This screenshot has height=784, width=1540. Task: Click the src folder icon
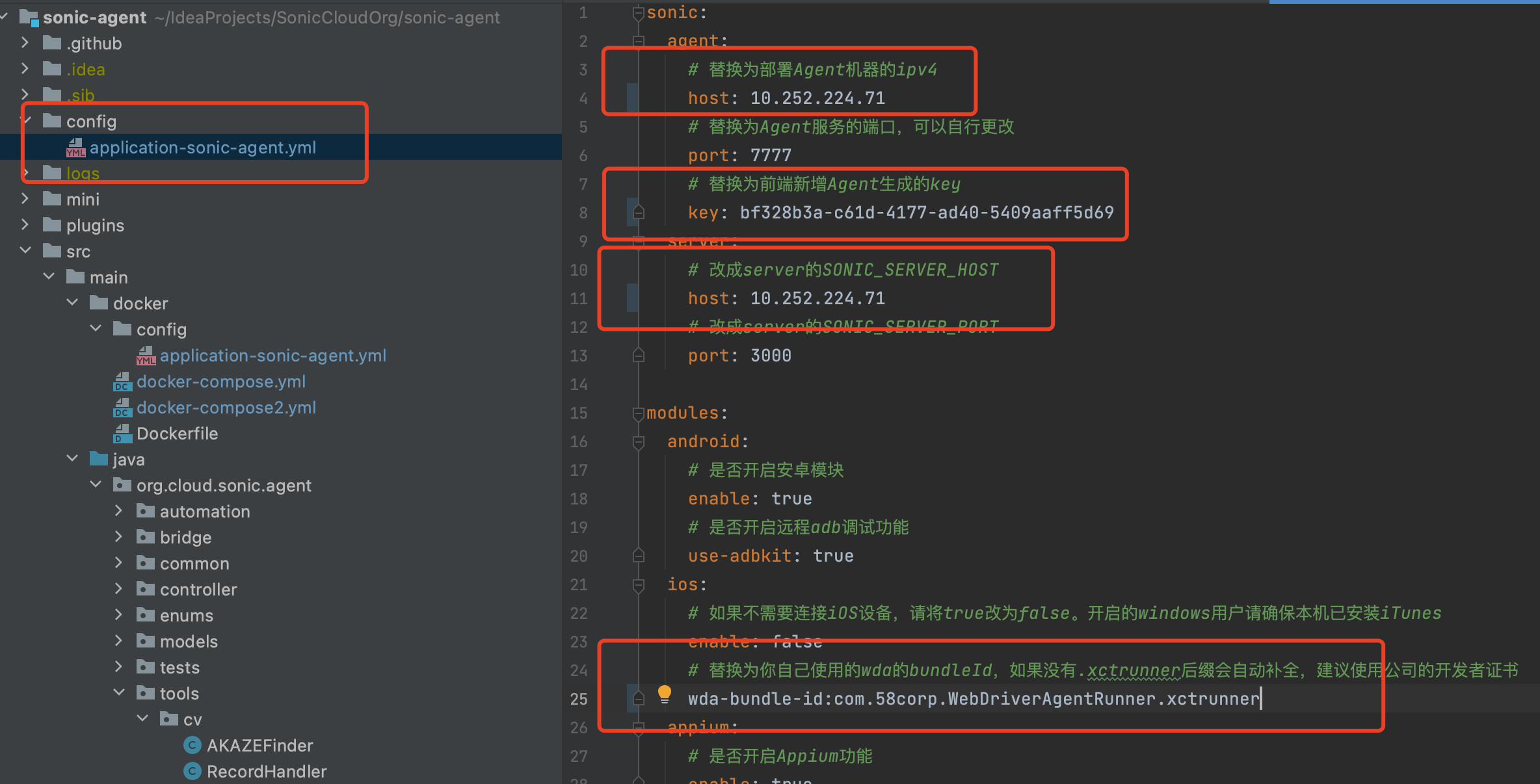[x=52, y=252]
